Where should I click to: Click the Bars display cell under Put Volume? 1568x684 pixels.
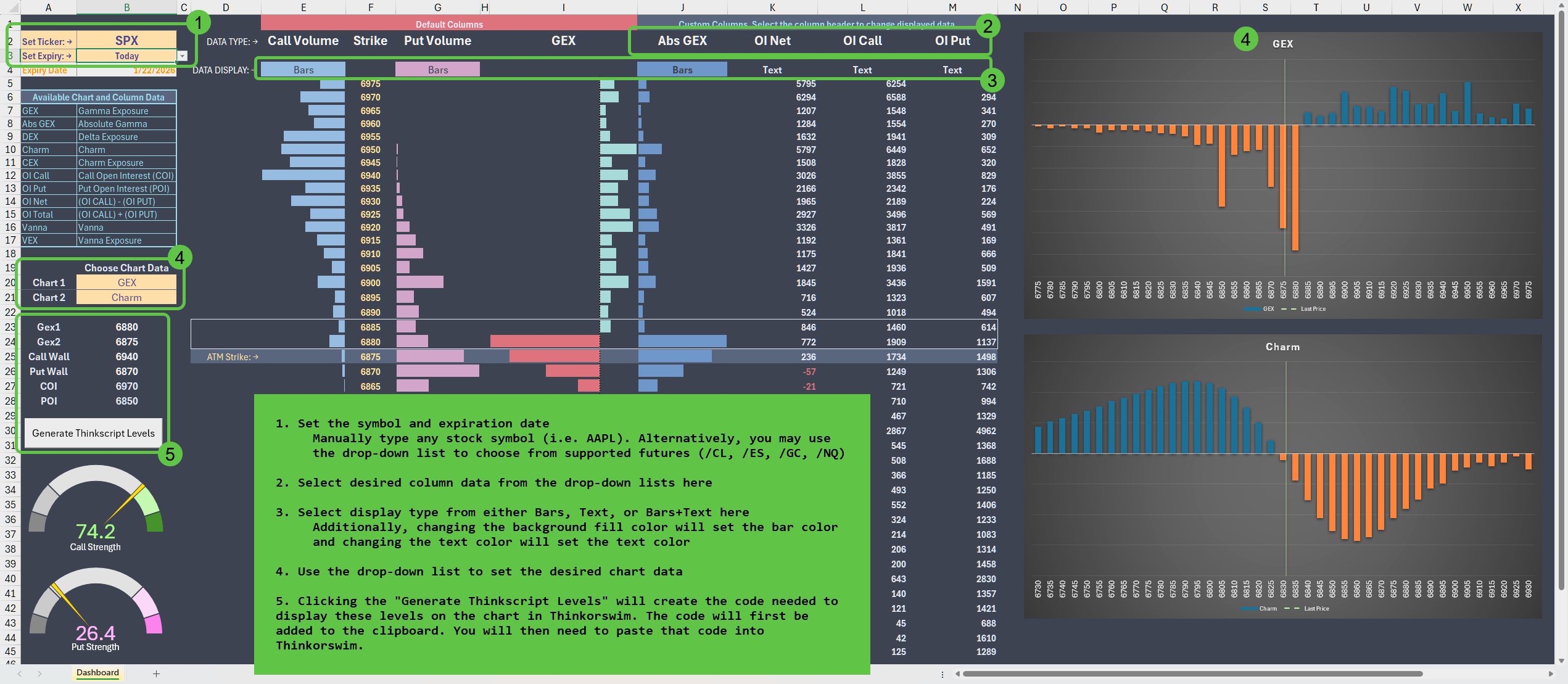tap(437, 70)
